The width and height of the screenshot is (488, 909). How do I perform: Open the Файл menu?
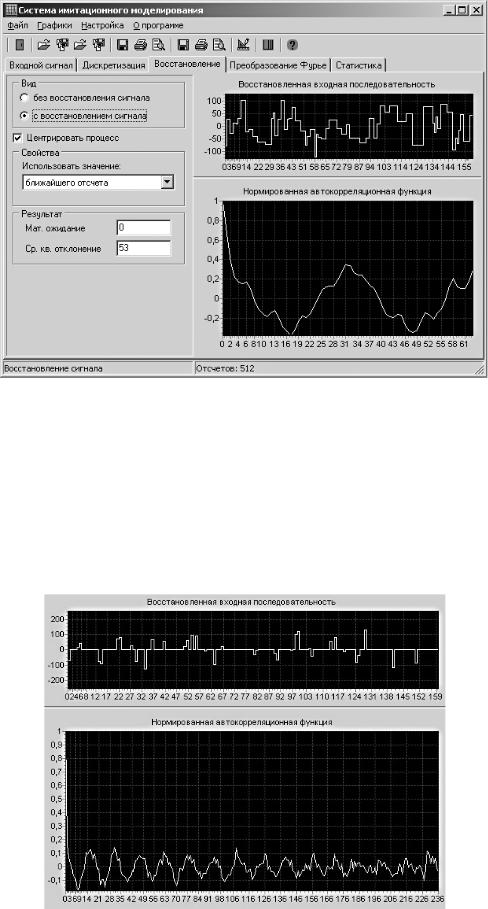pyautogui.click(x=18, y=26)
